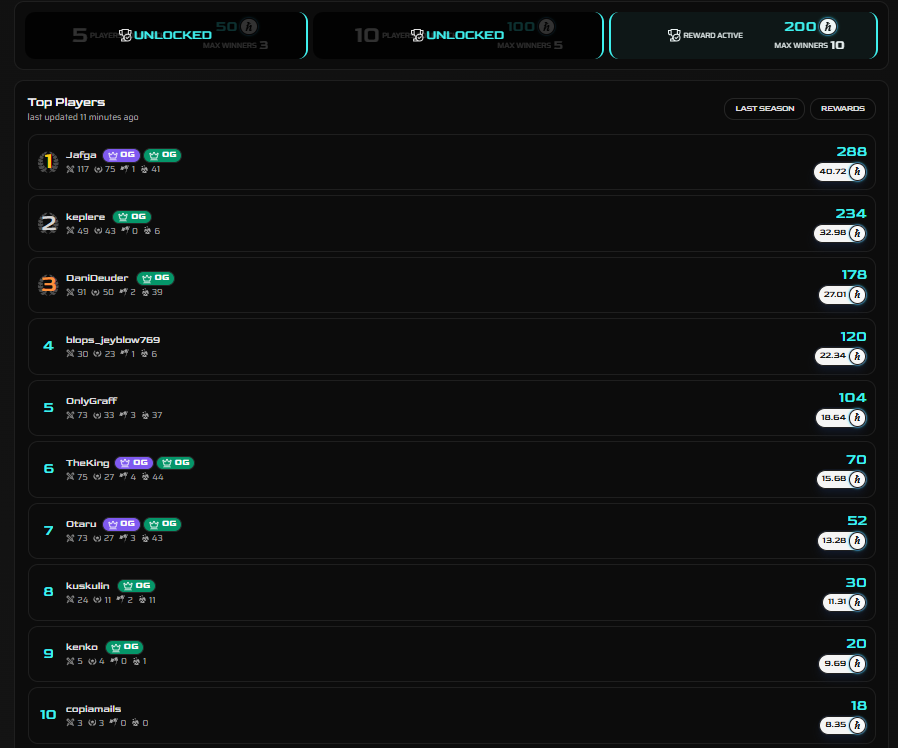This screenshot has width=898, height=748.
Task: Select the REWARD ACTIVE 200 card
Action: click(743, 36)
